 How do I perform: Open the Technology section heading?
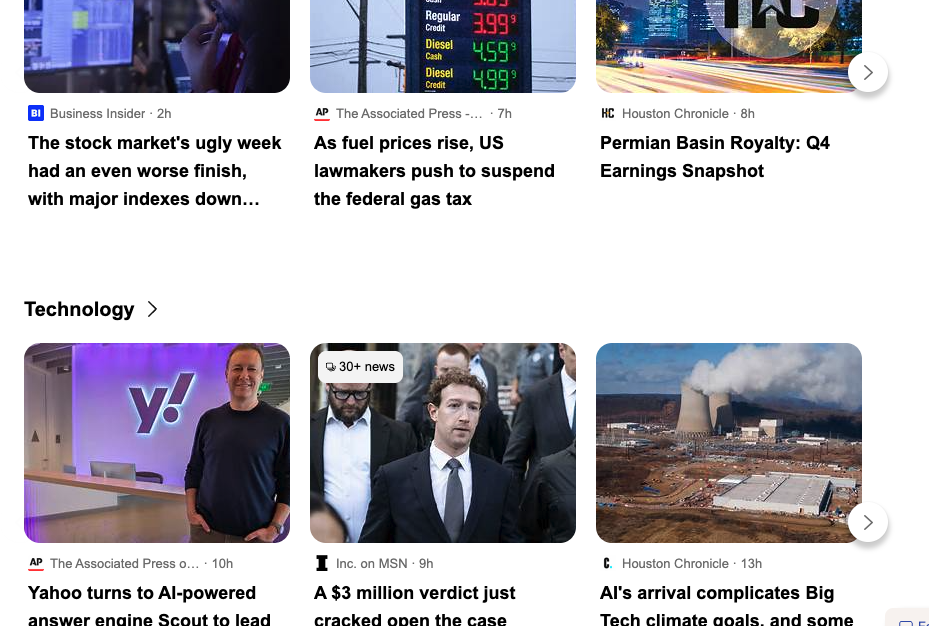pyautogui.click(x=79, y=309)
